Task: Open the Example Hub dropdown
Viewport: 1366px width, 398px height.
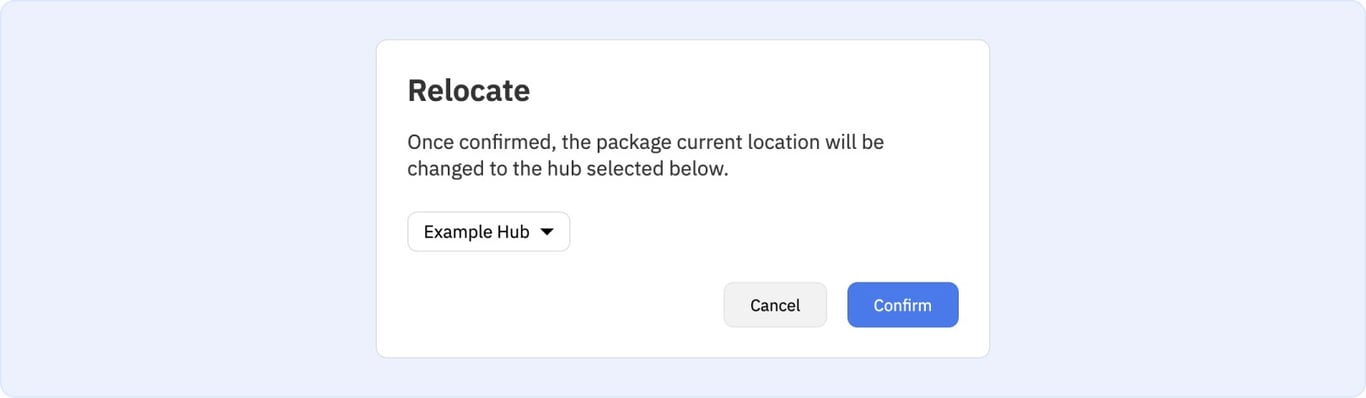Action: [488, 232]
